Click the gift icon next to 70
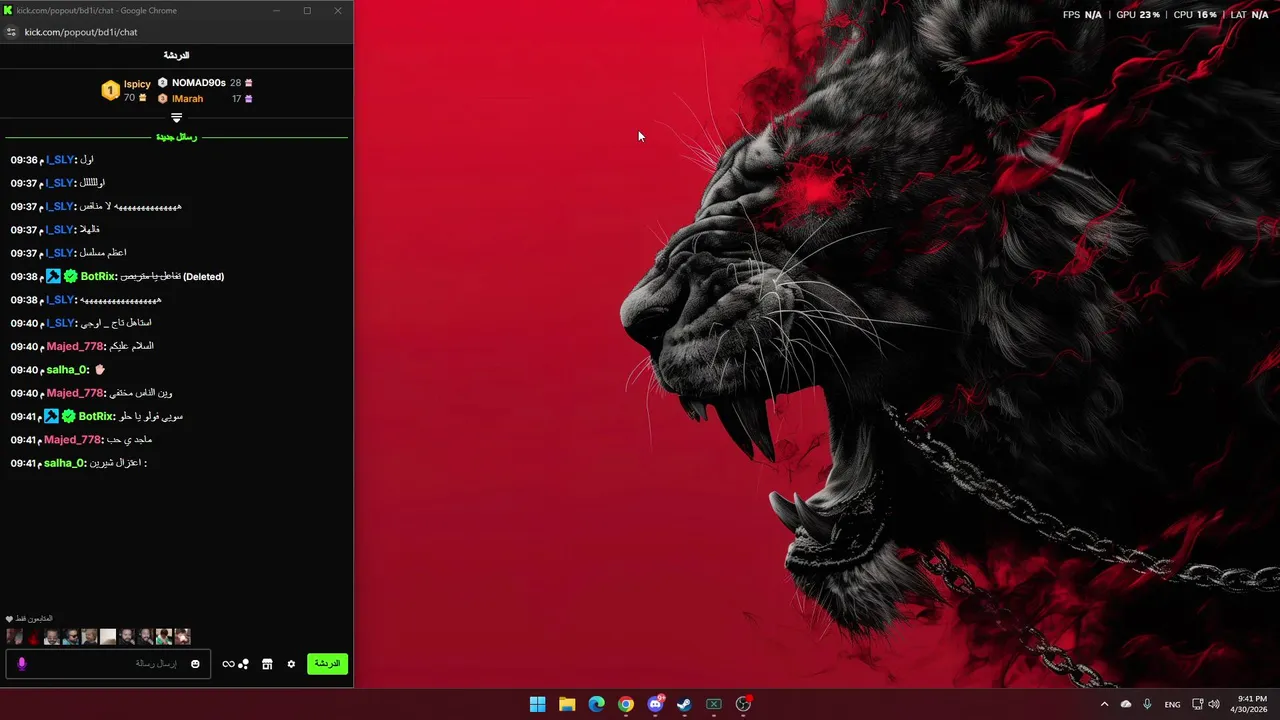Viewport: 1280px width, 720px height. 143,98
